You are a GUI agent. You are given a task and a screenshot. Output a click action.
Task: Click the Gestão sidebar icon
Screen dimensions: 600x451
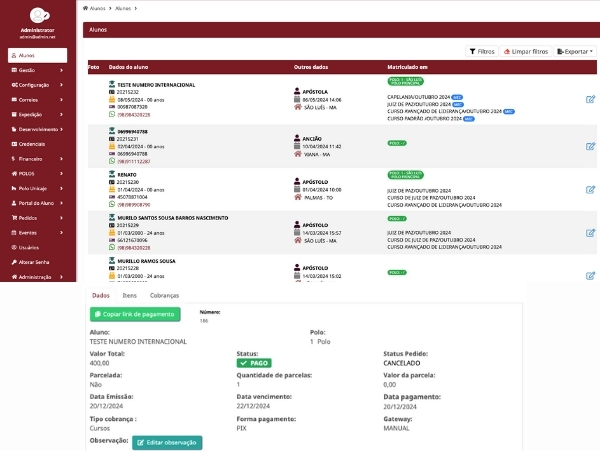coord(14,70)
